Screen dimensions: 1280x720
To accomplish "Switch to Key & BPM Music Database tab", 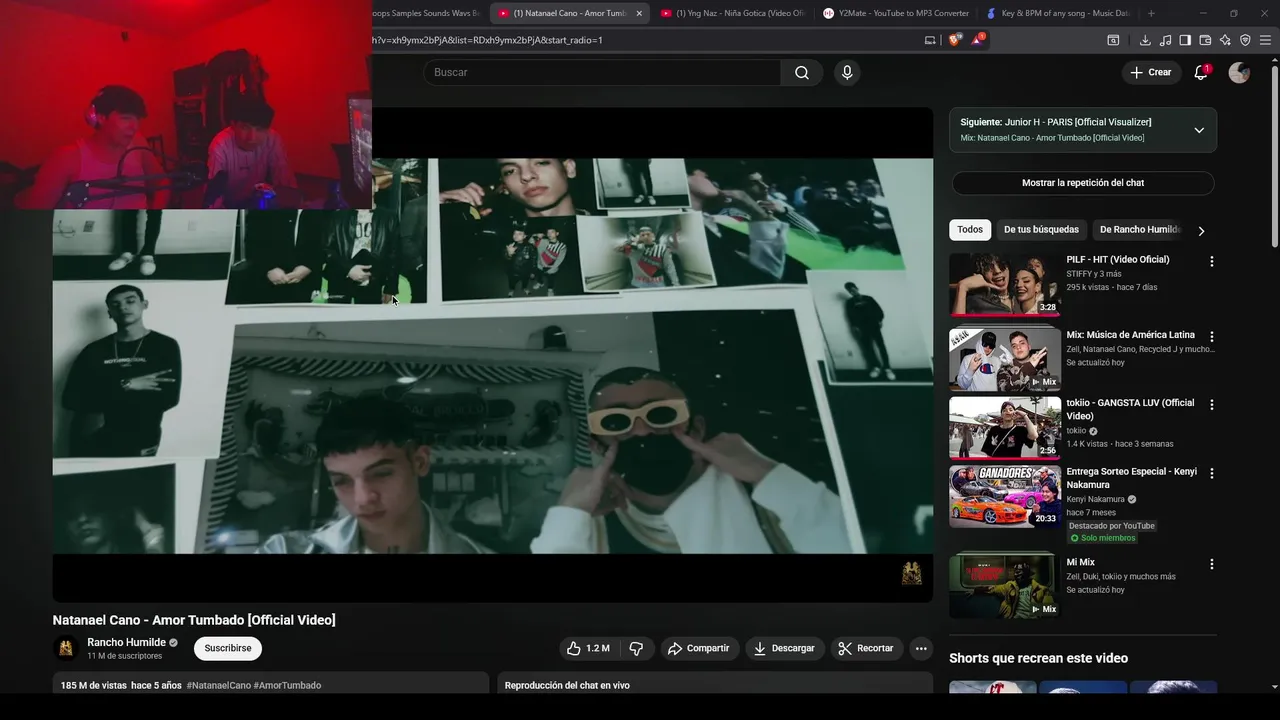I will (1058, 13).
